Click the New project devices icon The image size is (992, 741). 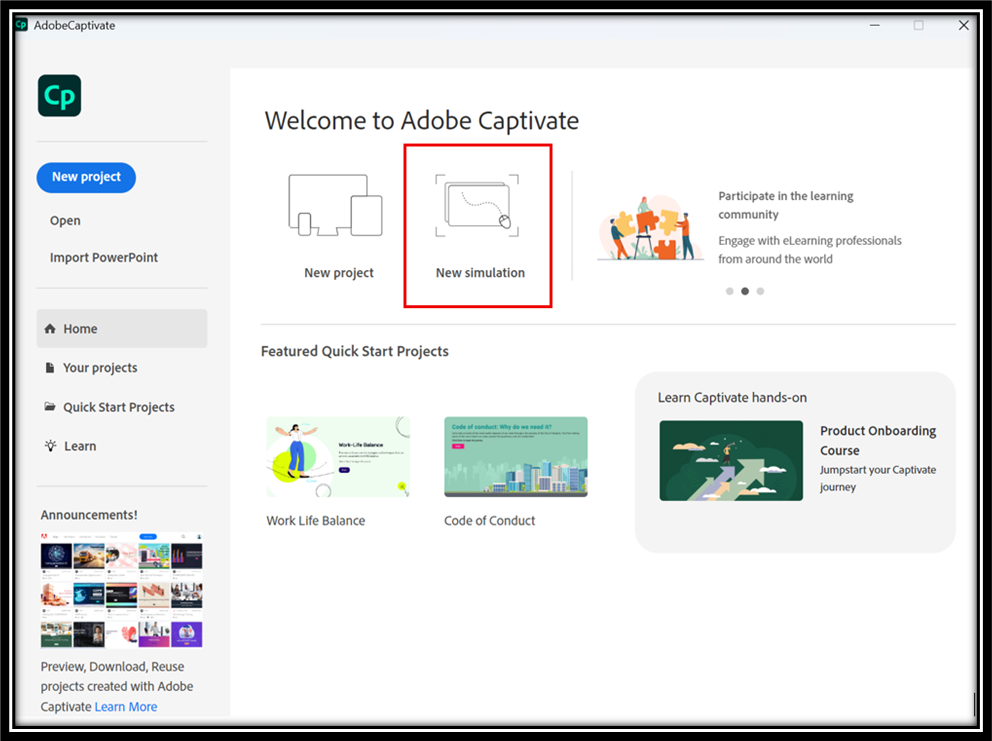pyautogui.click(x=335, y=205)
